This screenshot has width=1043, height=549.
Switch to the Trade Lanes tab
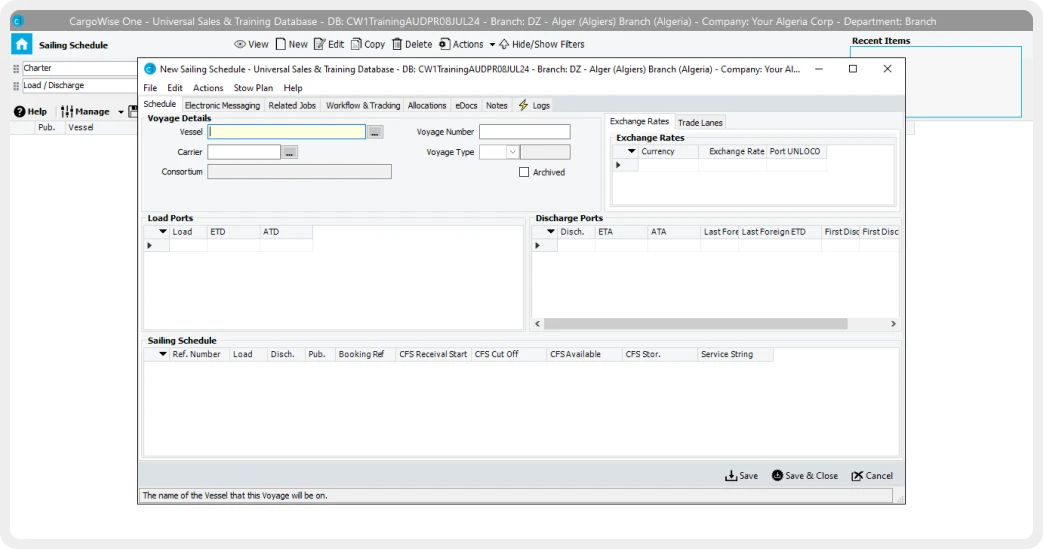click(x=700, y=122)
